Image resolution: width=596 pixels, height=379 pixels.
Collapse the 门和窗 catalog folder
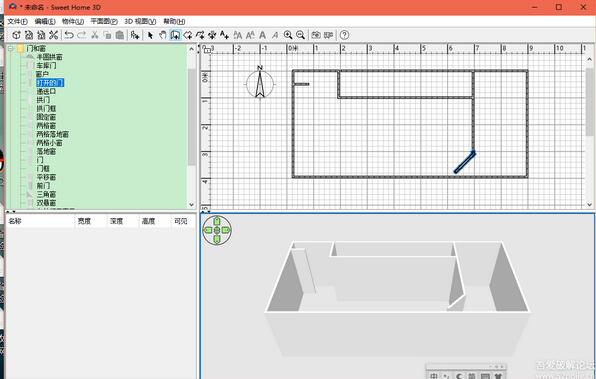pyautogui.click(x=11, y=49)
